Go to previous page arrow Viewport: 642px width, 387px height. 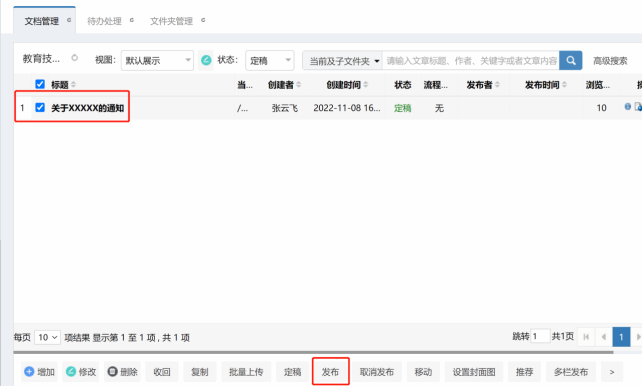pyautogui.click(x=604, y=337)
